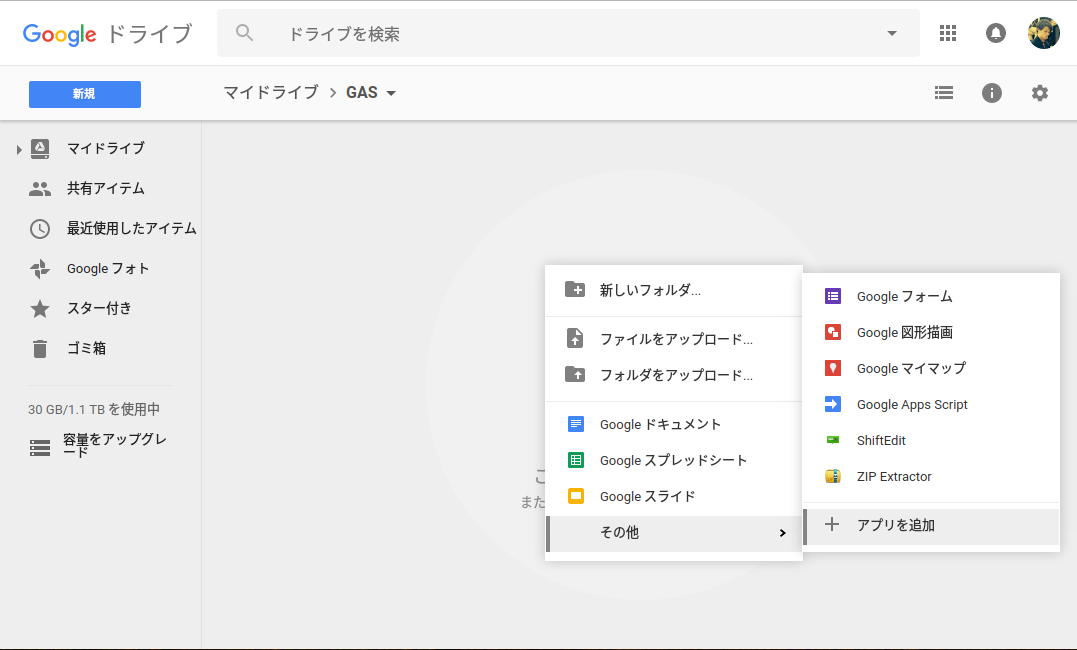This screenshot has width=1077, height=650.
Task: Click the shared items people icon
Action: pos(40,189)
